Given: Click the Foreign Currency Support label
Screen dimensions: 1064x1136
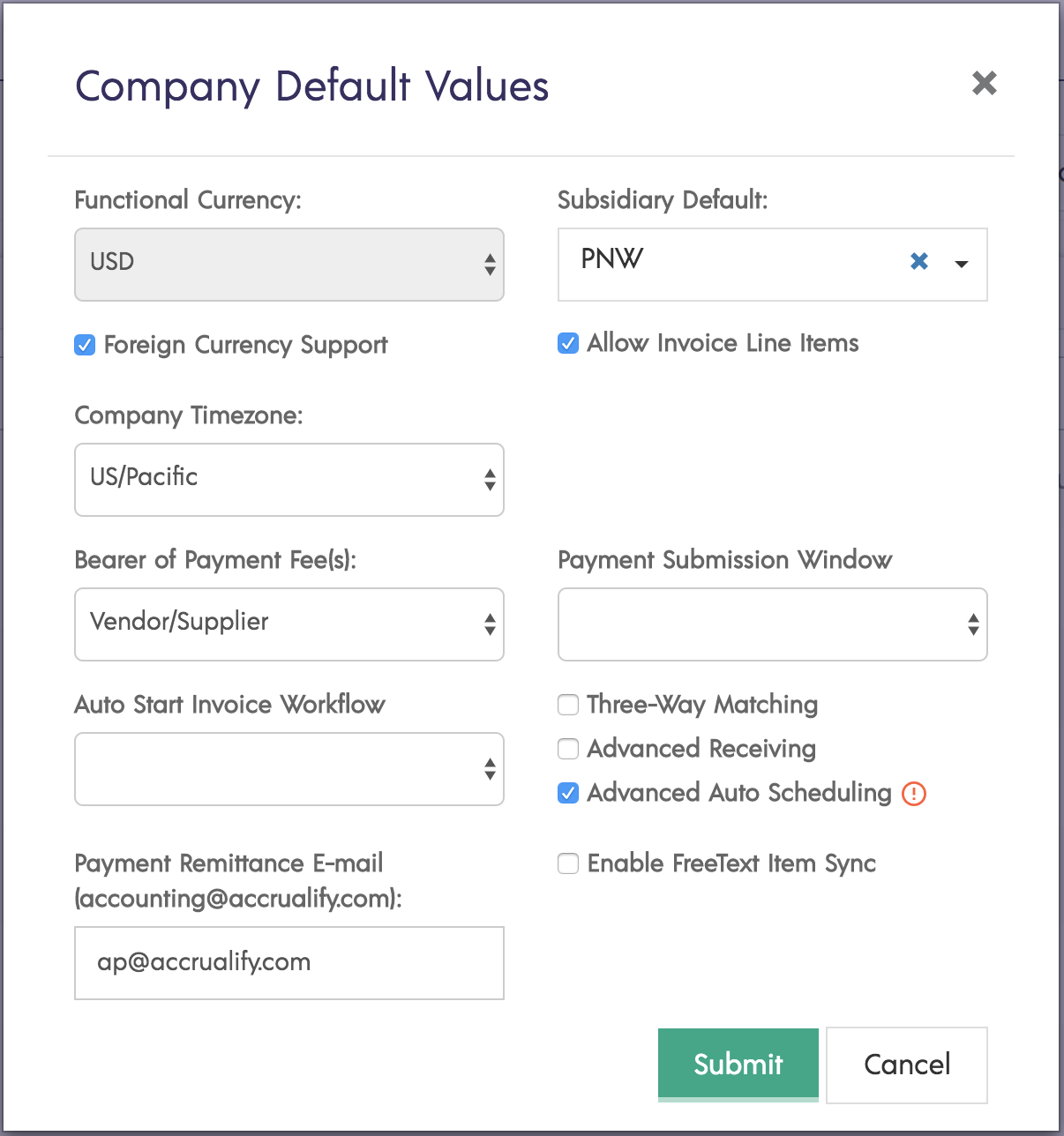Looking at the screenshot, I should click(245, 345).
